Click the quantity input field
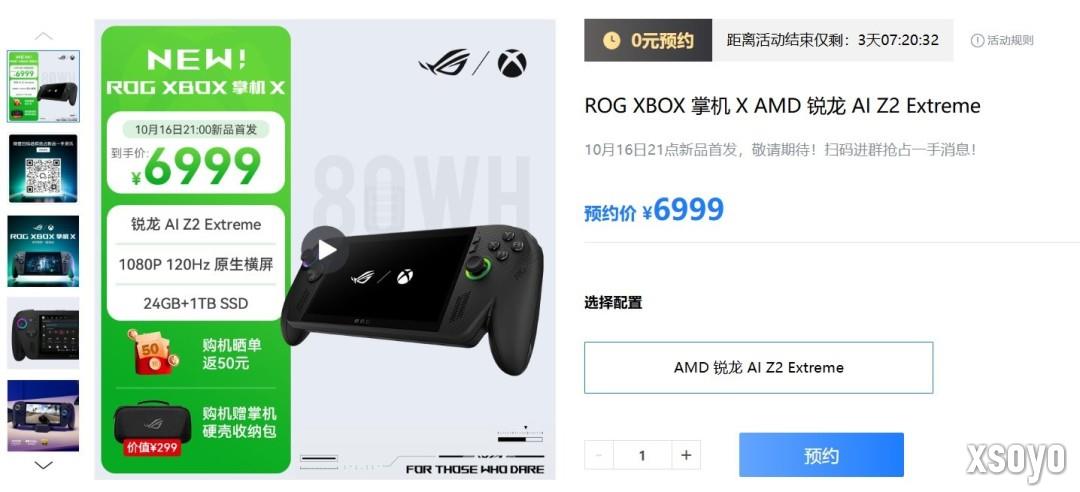This screenshot has height=492, width=1080. click(x=642, y=455)
